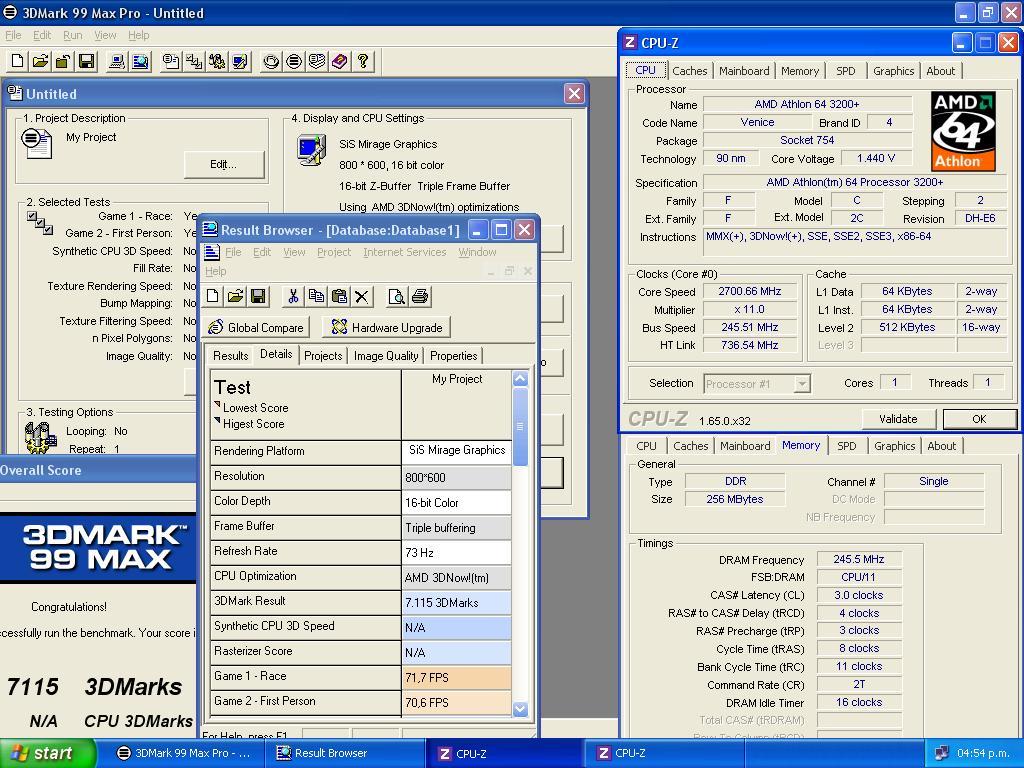Switch to Result Browser taskbar item

pyautogui.click(x=346, y=753)
